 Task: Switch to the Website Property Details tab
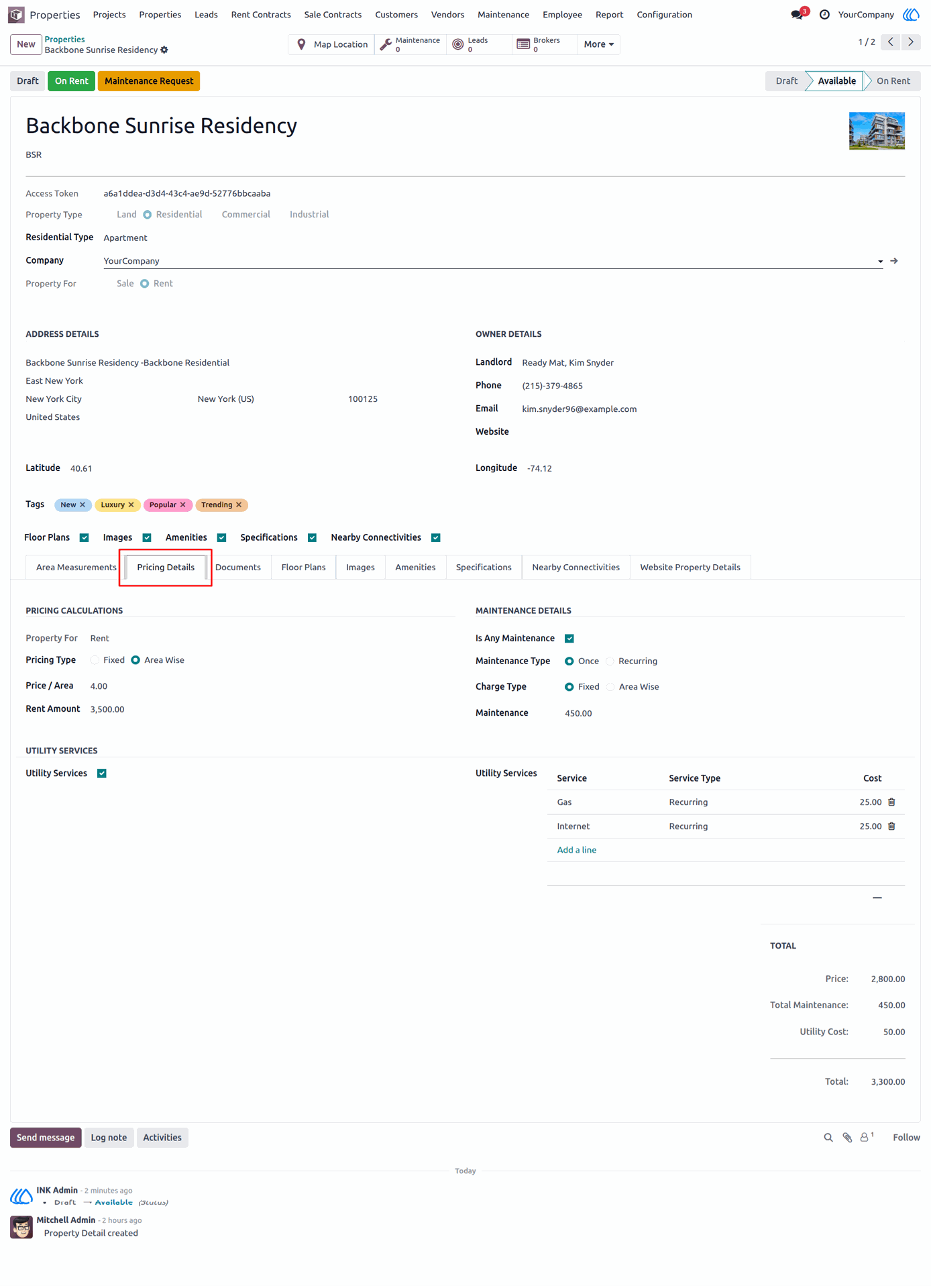coord(690,568)
